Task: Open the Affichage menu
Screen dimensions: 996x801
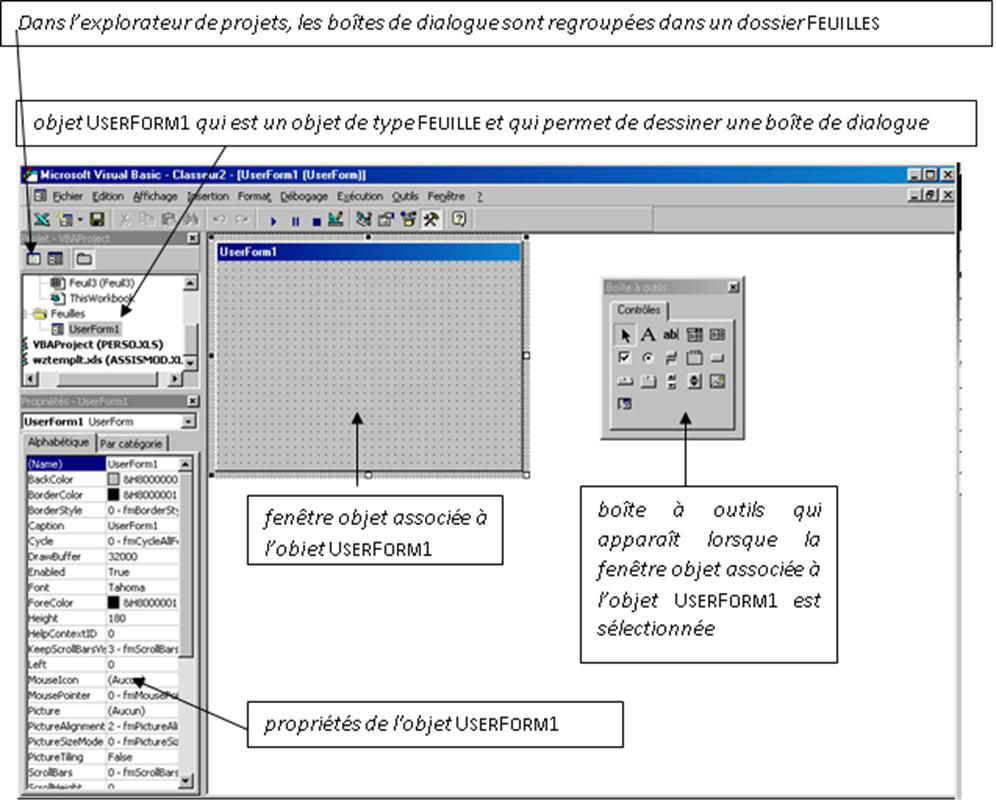Action: 155,196
